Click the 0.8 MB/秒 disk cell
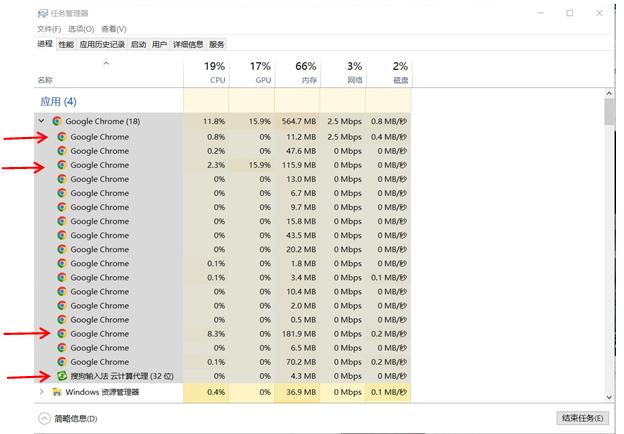624x434 pixels. 389,121
